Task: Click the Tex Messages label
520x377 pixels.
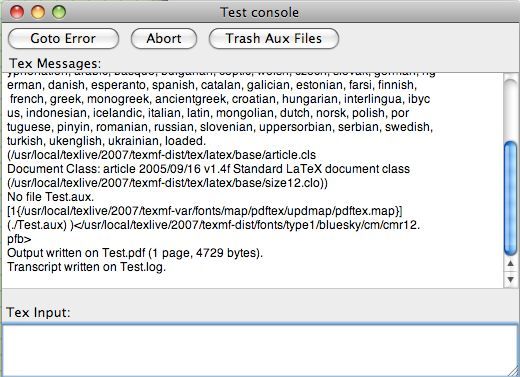Action: pos(55,63)
